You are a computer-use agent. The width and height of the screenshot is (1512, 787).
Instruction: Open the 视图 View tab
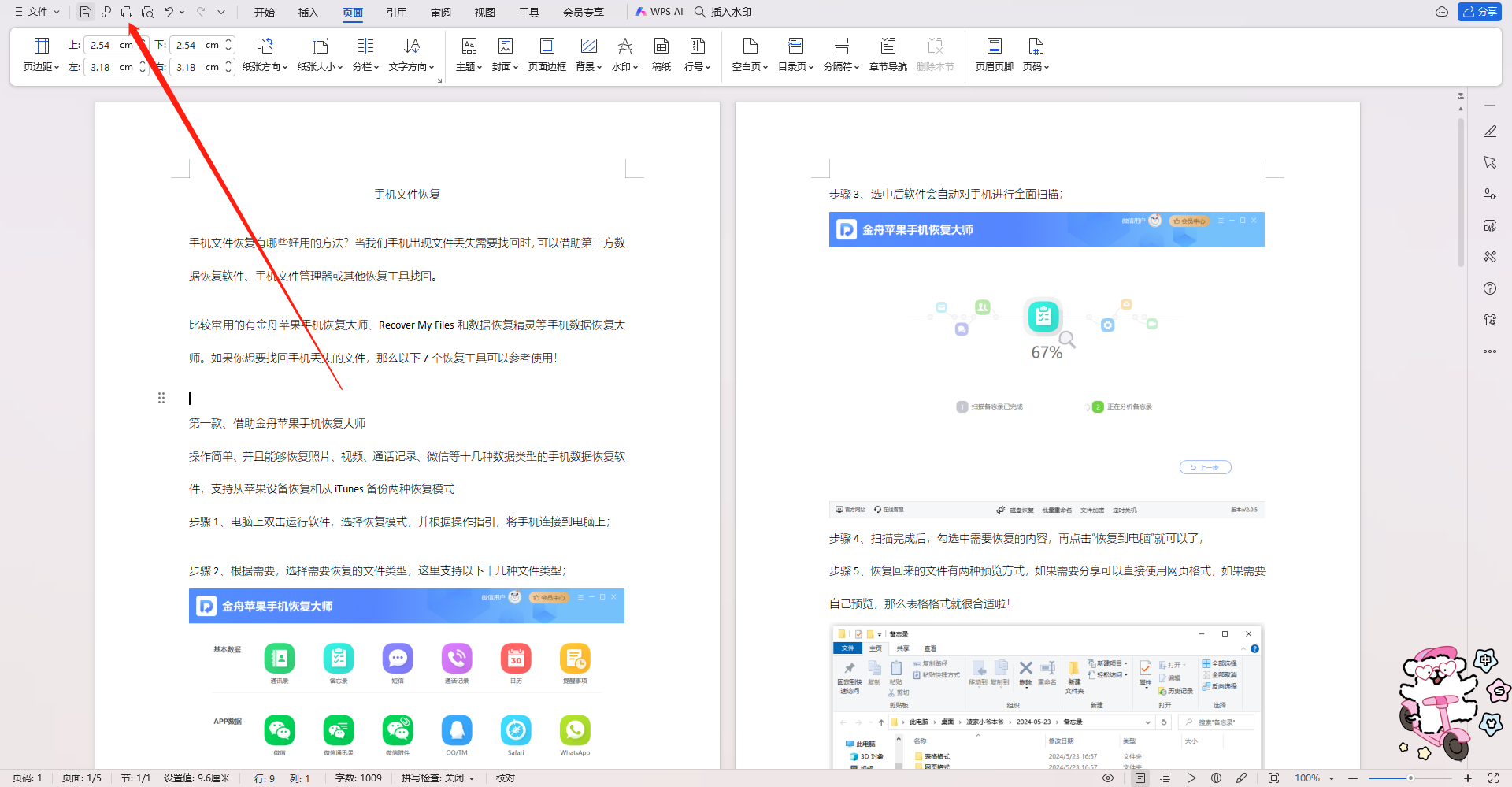coord(485,13)
